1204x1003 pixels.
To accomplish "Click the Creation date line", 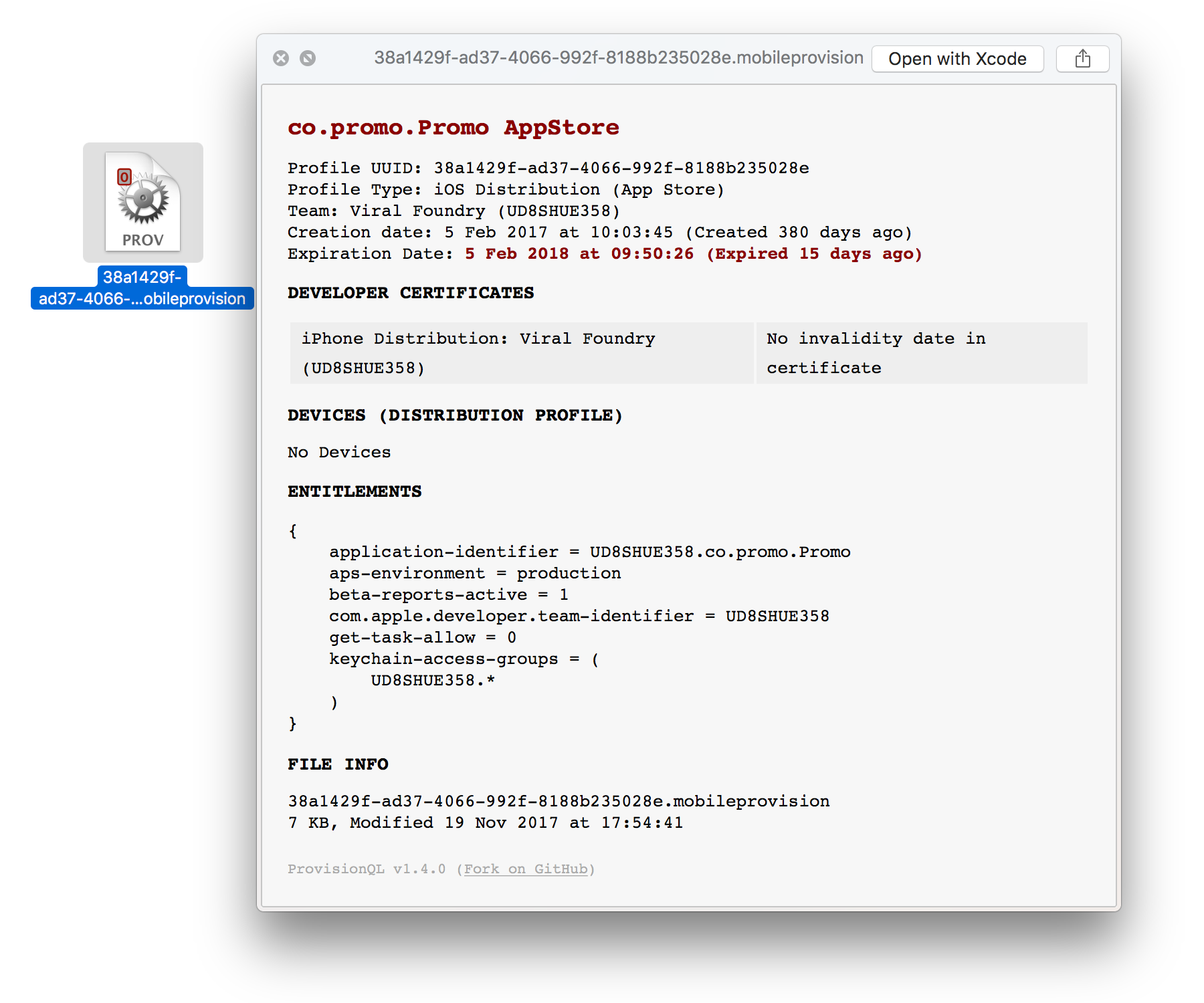I will click(x=600, y=232).
